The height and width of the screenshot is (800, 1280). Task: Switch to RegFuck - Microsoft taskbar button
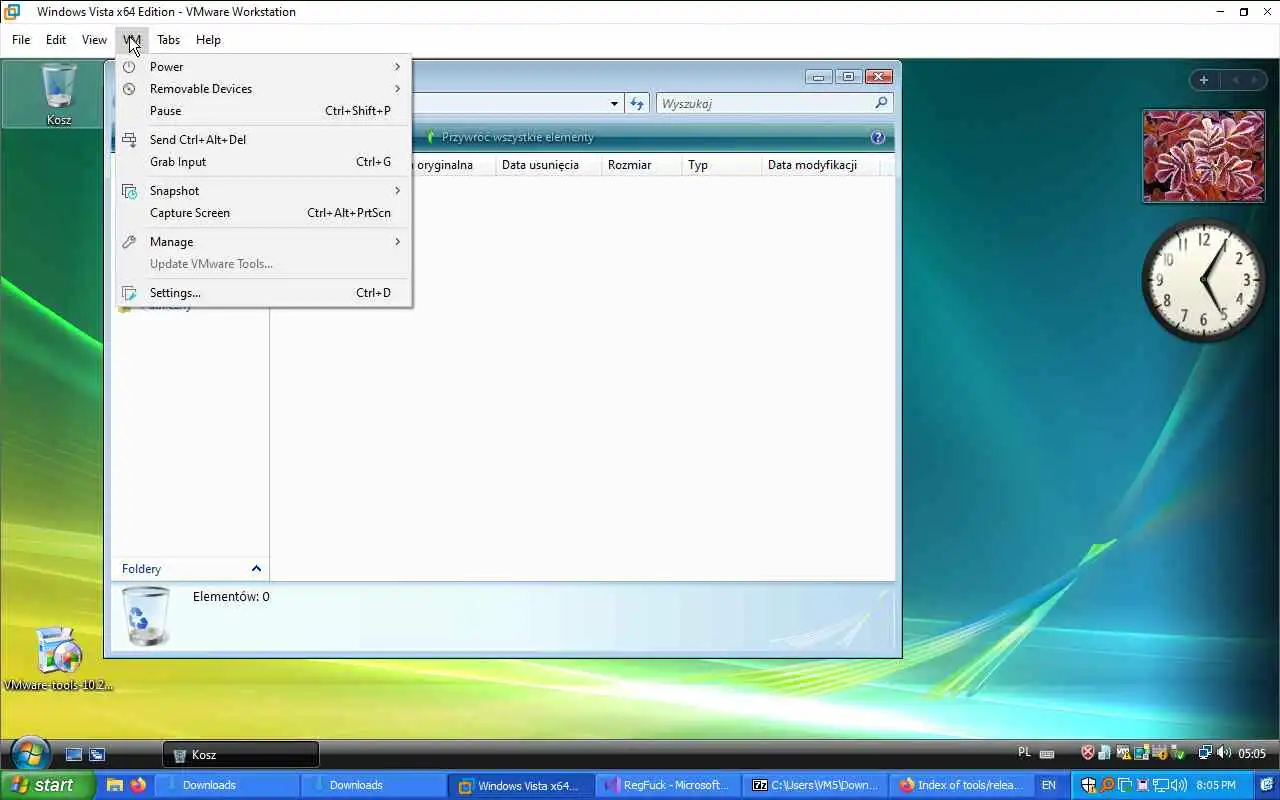click(x=668, y=785)
